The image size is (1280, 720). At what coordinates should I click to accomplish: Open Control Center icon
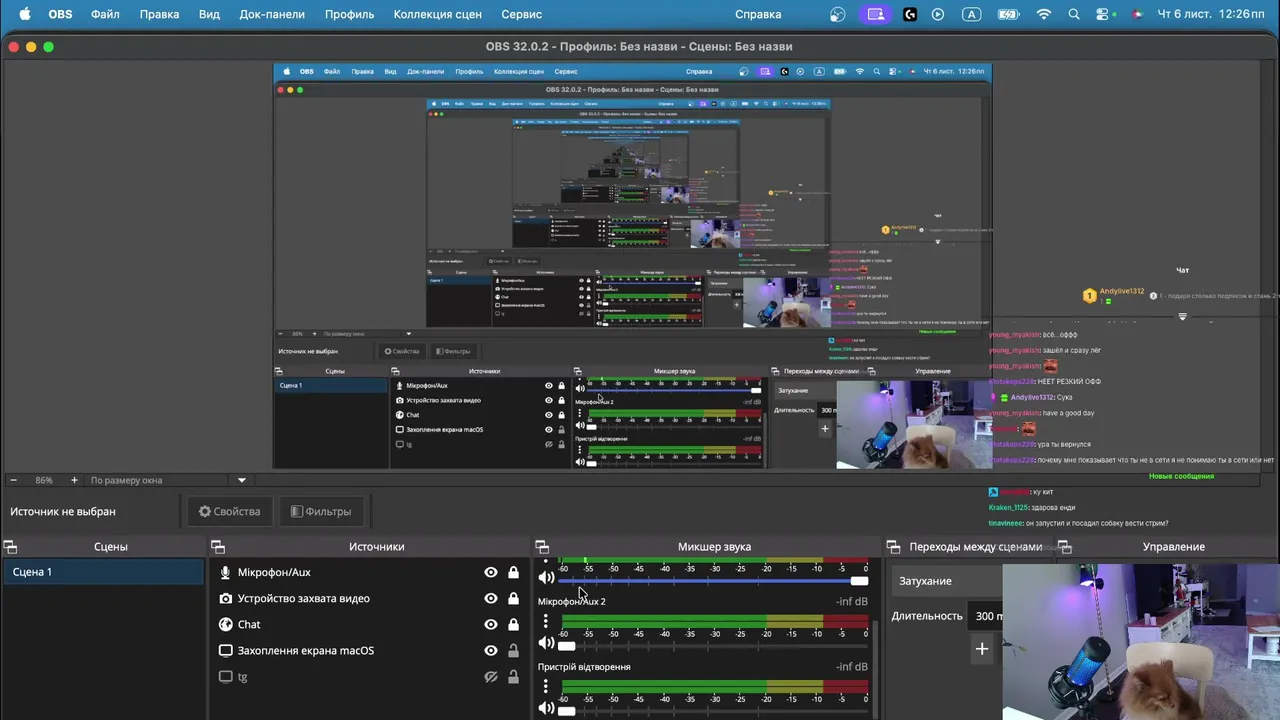click(x=1104, y=14)
